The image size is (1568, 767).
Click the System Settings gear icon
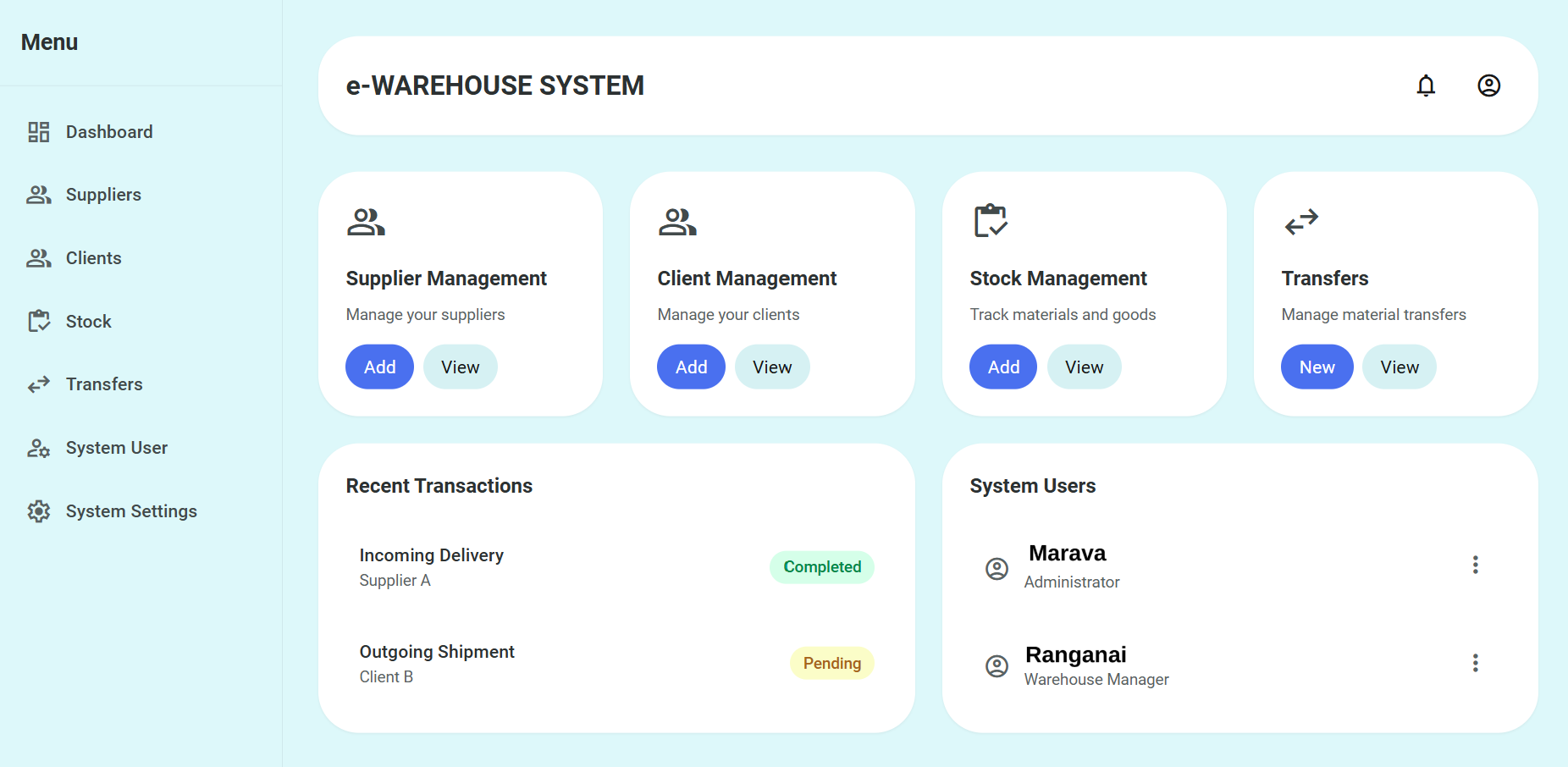coord(38,511)
